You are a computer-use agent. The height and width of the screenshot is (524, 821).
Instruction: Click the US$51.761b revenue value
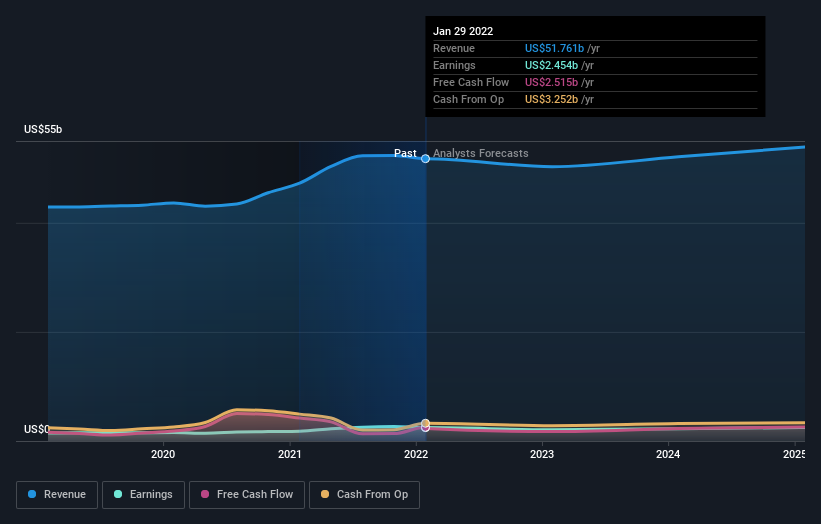tap(554, 48)
